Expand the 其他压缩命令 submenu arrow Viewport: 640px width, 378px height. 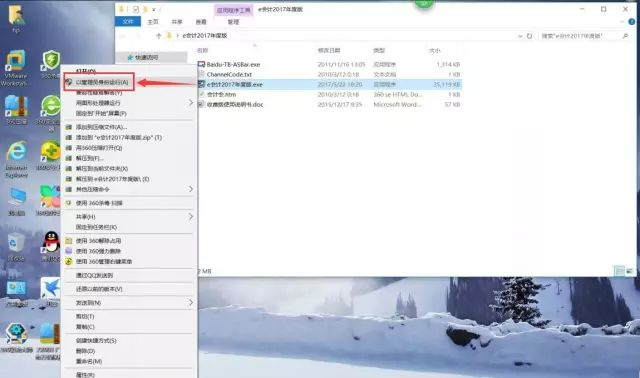pos(191,189)
